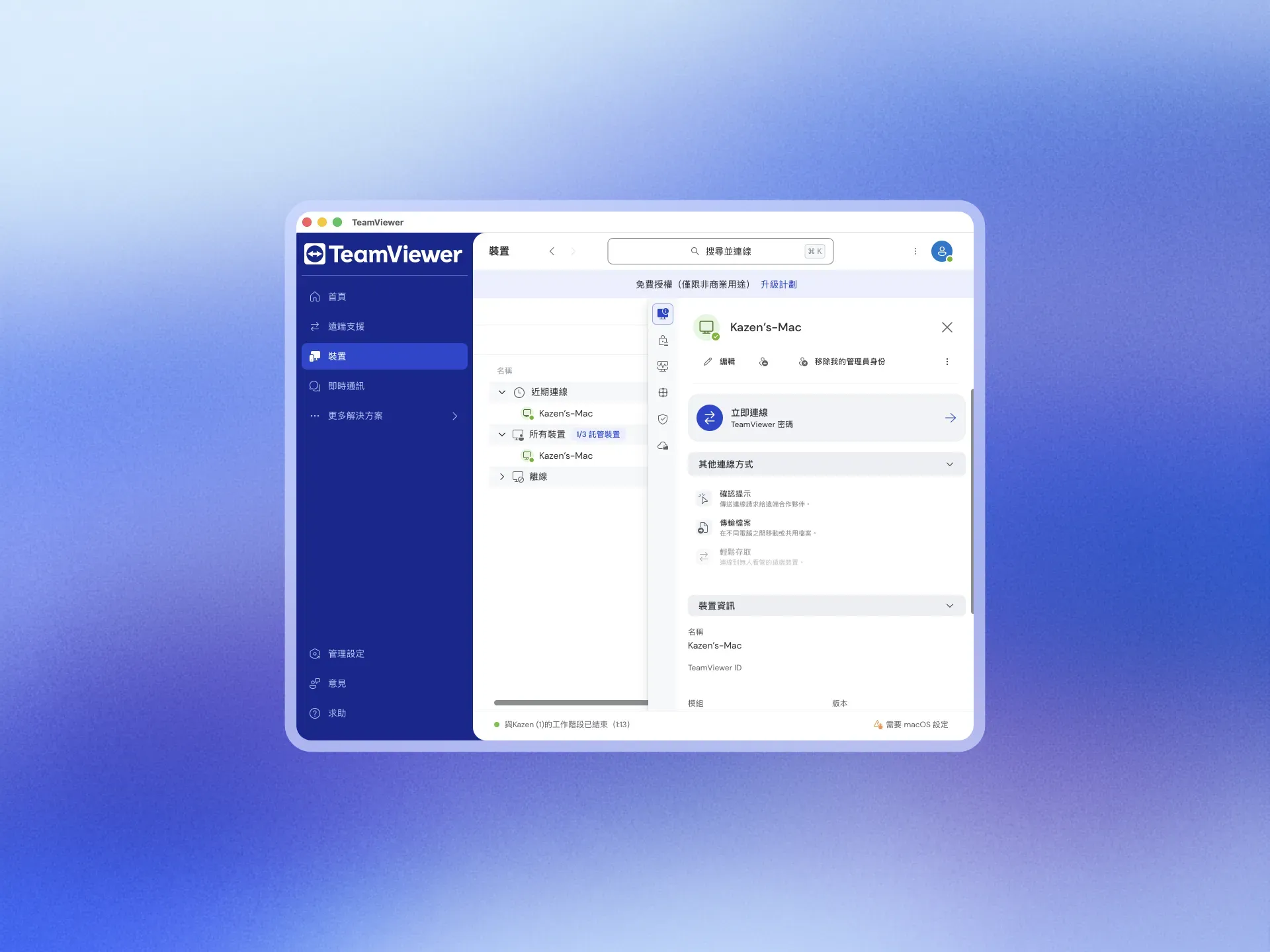Go to 遠端支援 remote support section

click(384, 327)
